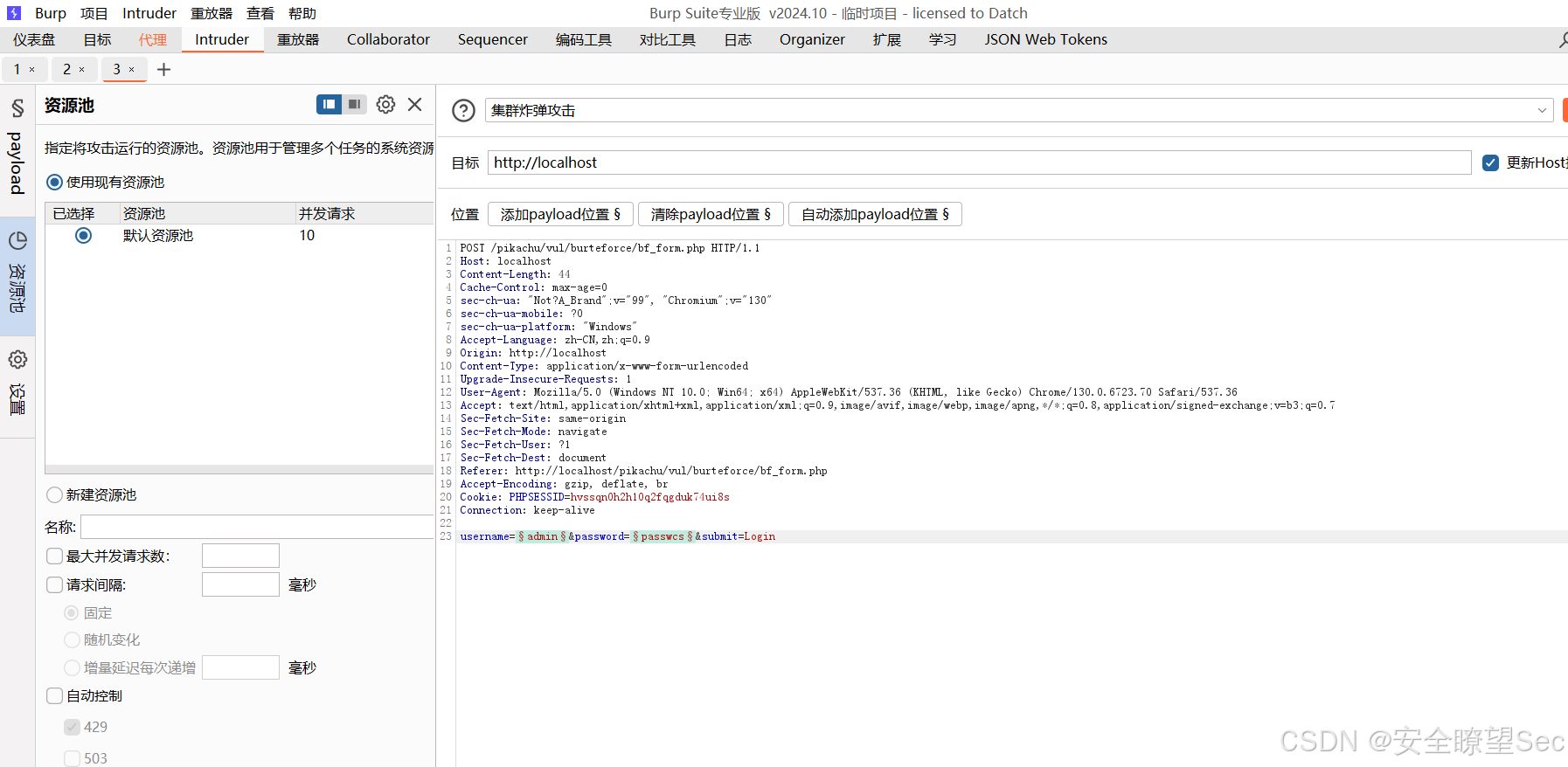Enable the auto throttle checkbox
This screenshot has width=1568, height=767.
(x=54, y=696)
